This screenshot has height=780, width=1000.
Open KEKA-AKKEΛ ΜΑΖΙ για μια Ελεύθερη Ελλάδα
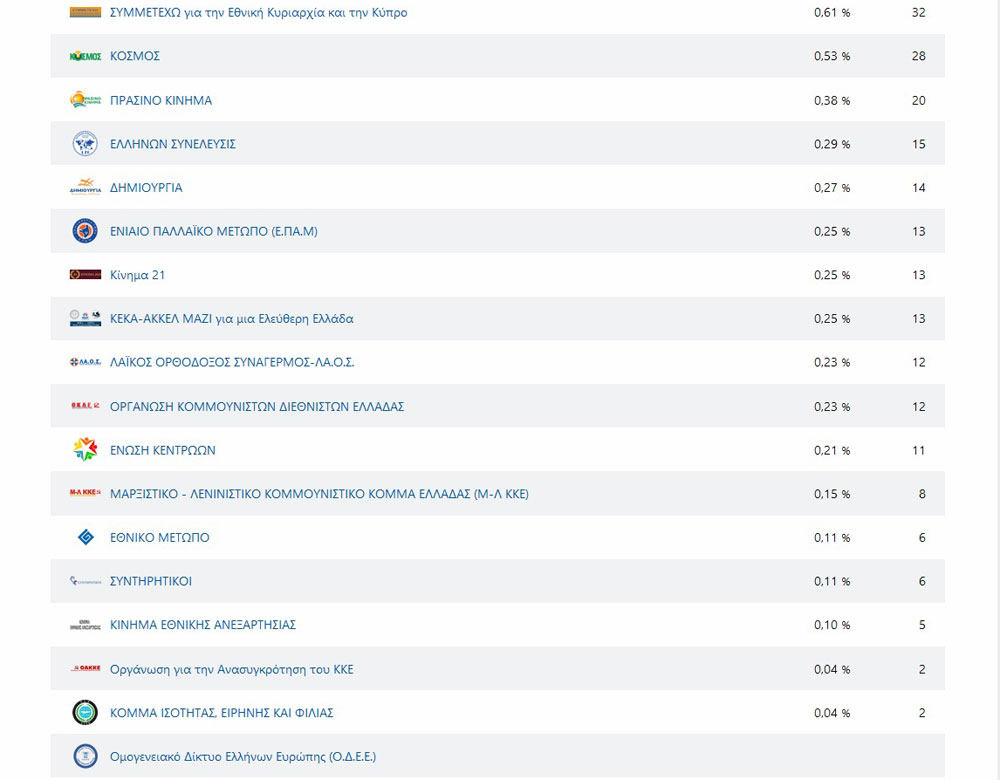click(x=231, y=319)
